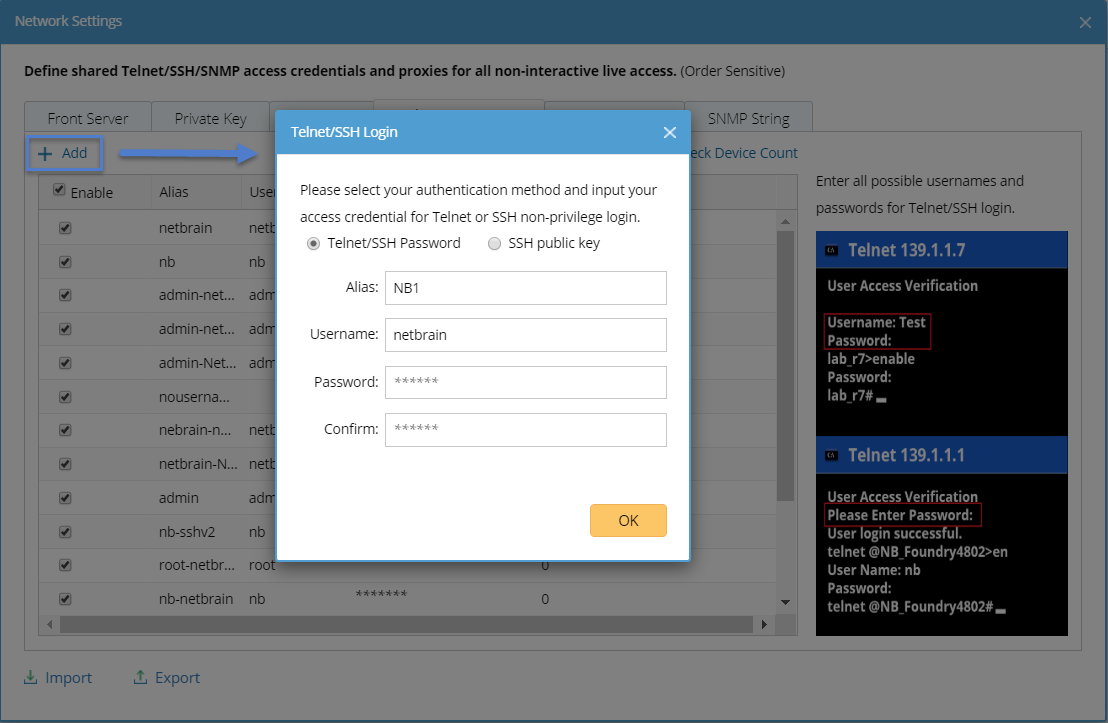The image size is (1108, 723).
Task: Close the Network Settings window
Action: click(x=1086, y=21)
